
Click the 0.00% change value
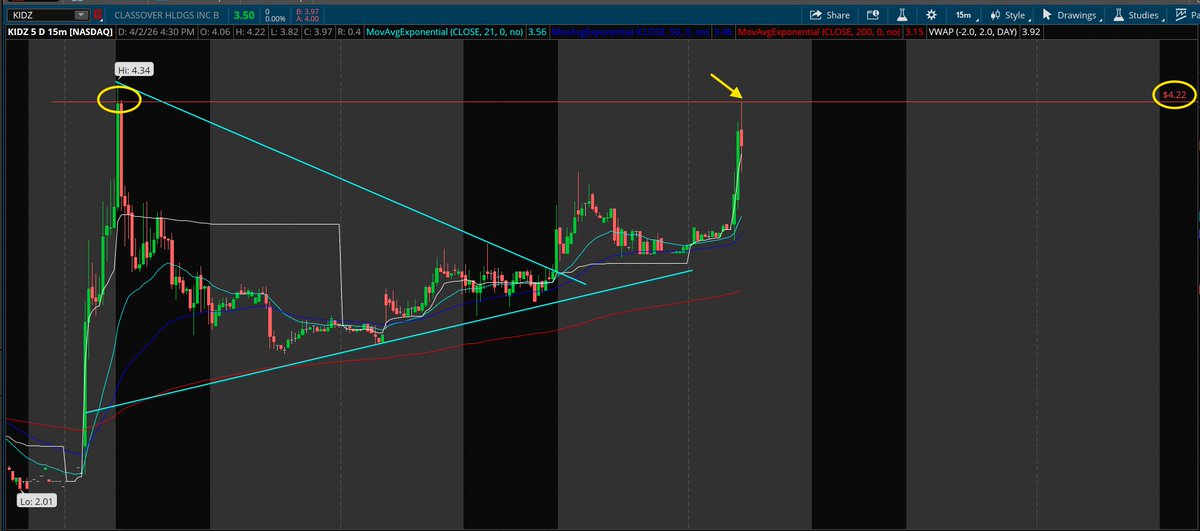273,20
